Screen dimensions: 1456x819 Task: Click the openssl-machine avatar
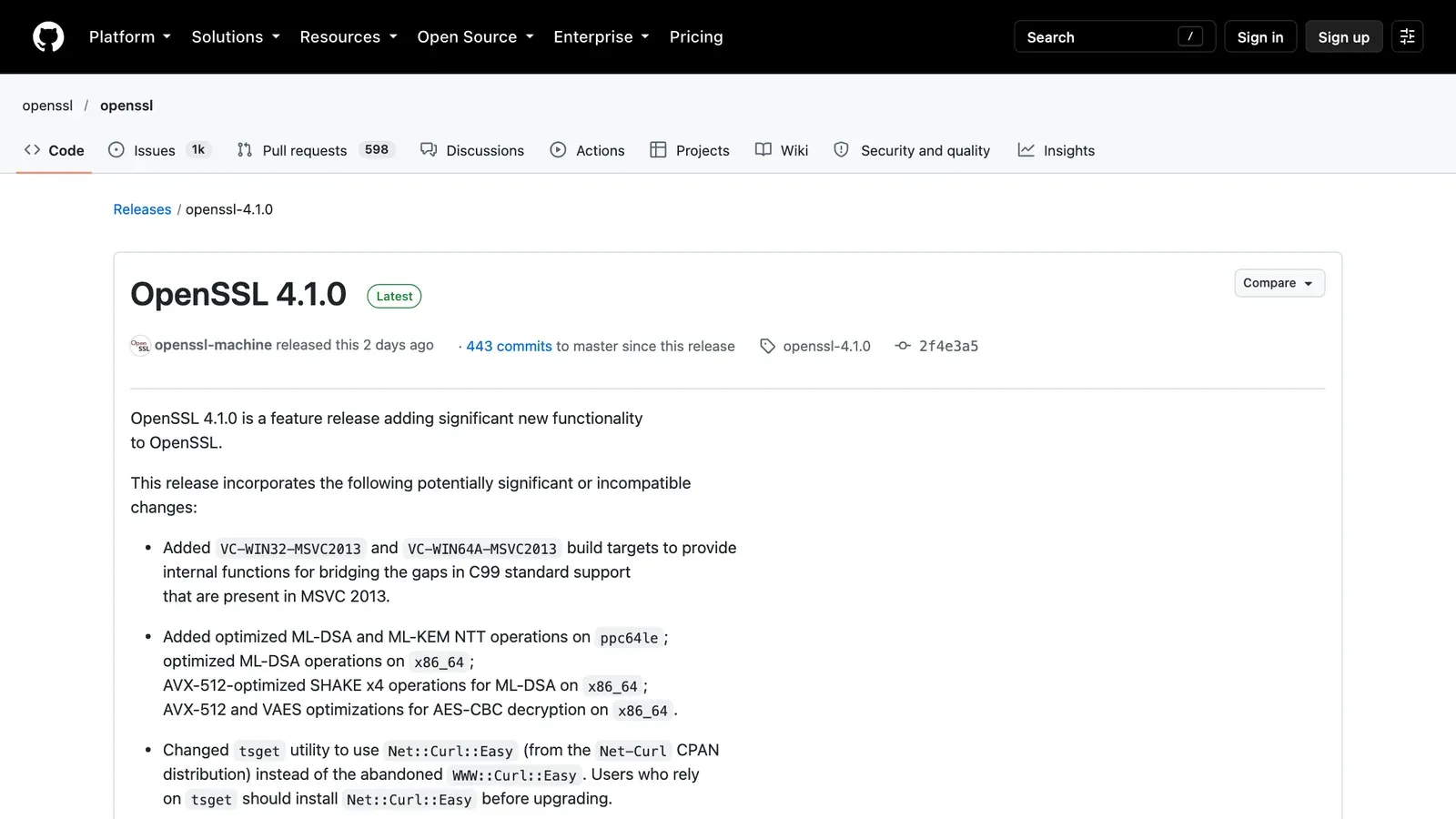pyautogui.click(x=140, y=346)
